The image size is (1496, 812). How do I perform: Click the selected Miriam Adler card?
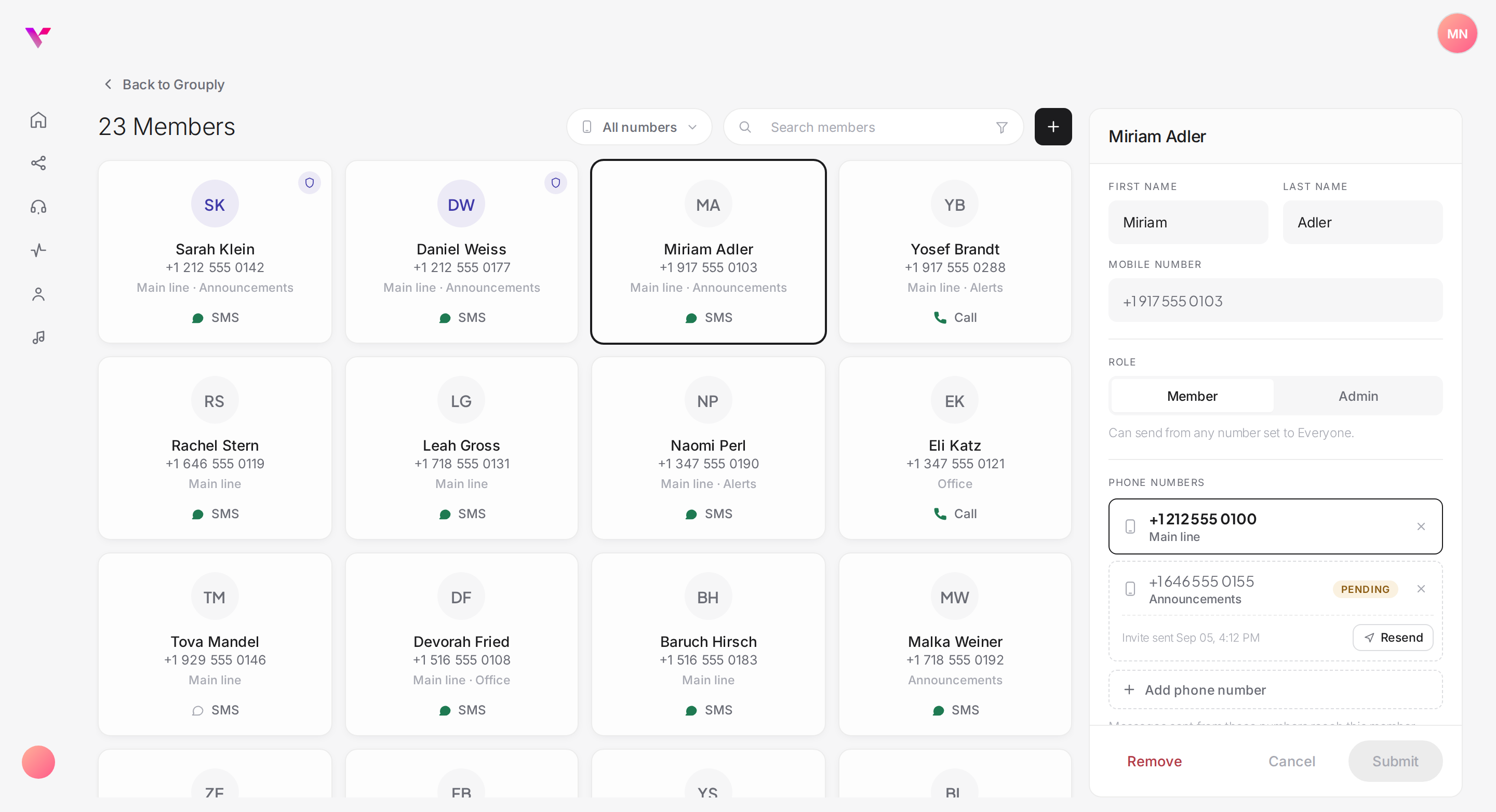pos(709,252)
